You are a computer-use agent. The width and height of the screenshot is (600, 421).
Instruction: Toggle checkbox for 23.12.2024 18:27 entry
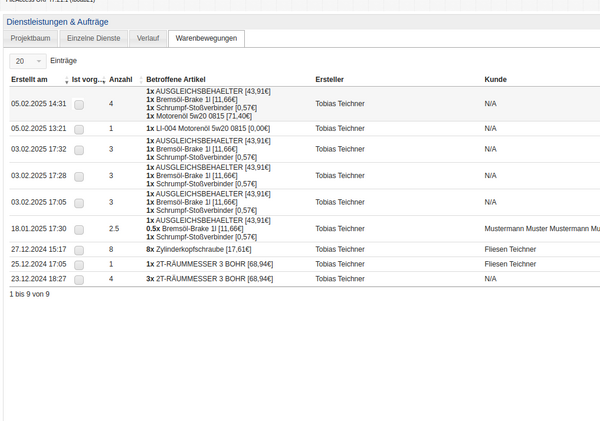click(x=79, y=279)
